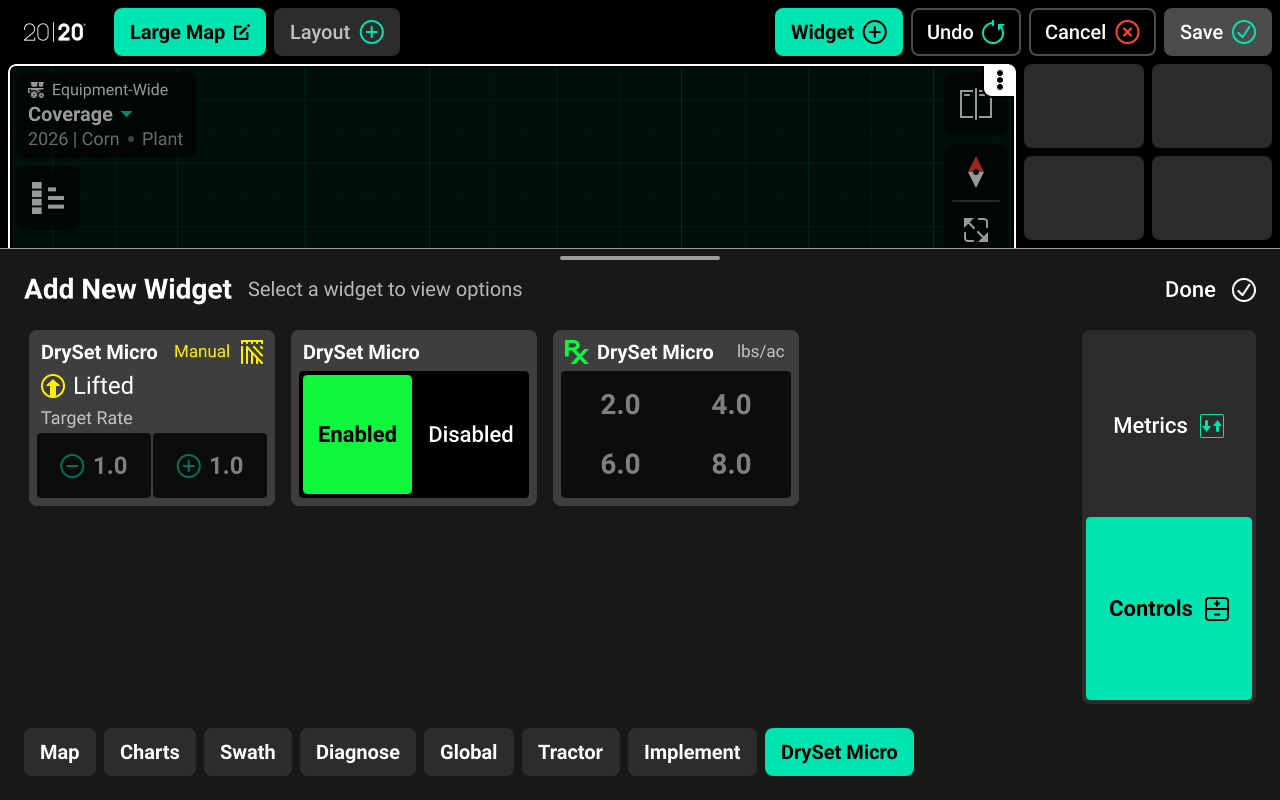Select the 6.0 lbs/ac rate preset
The height and width of the screenshot is (800, 1280).
click(620, 464)
